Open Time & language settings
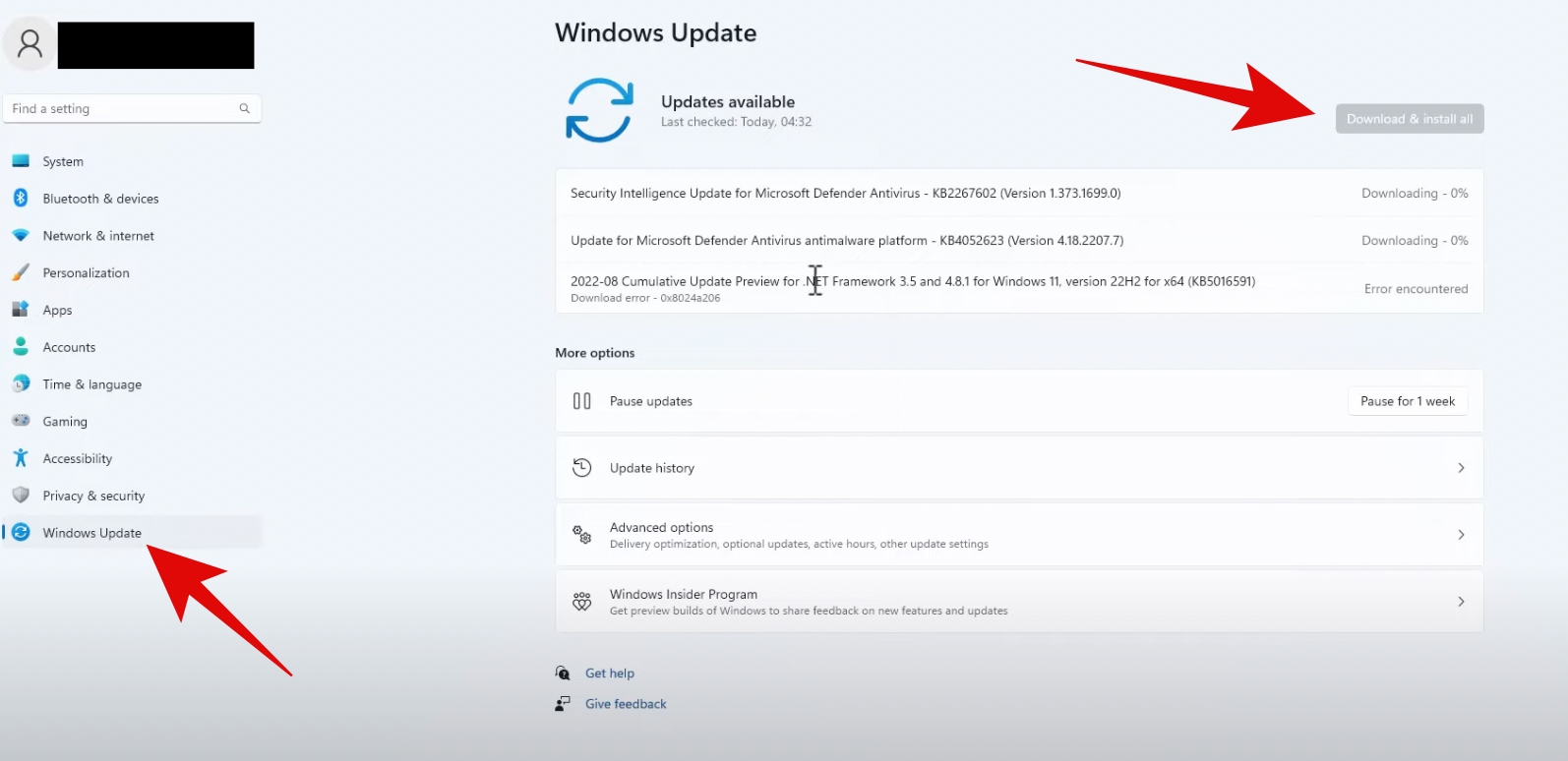The image size is (1568, 761). coord(132,384)
